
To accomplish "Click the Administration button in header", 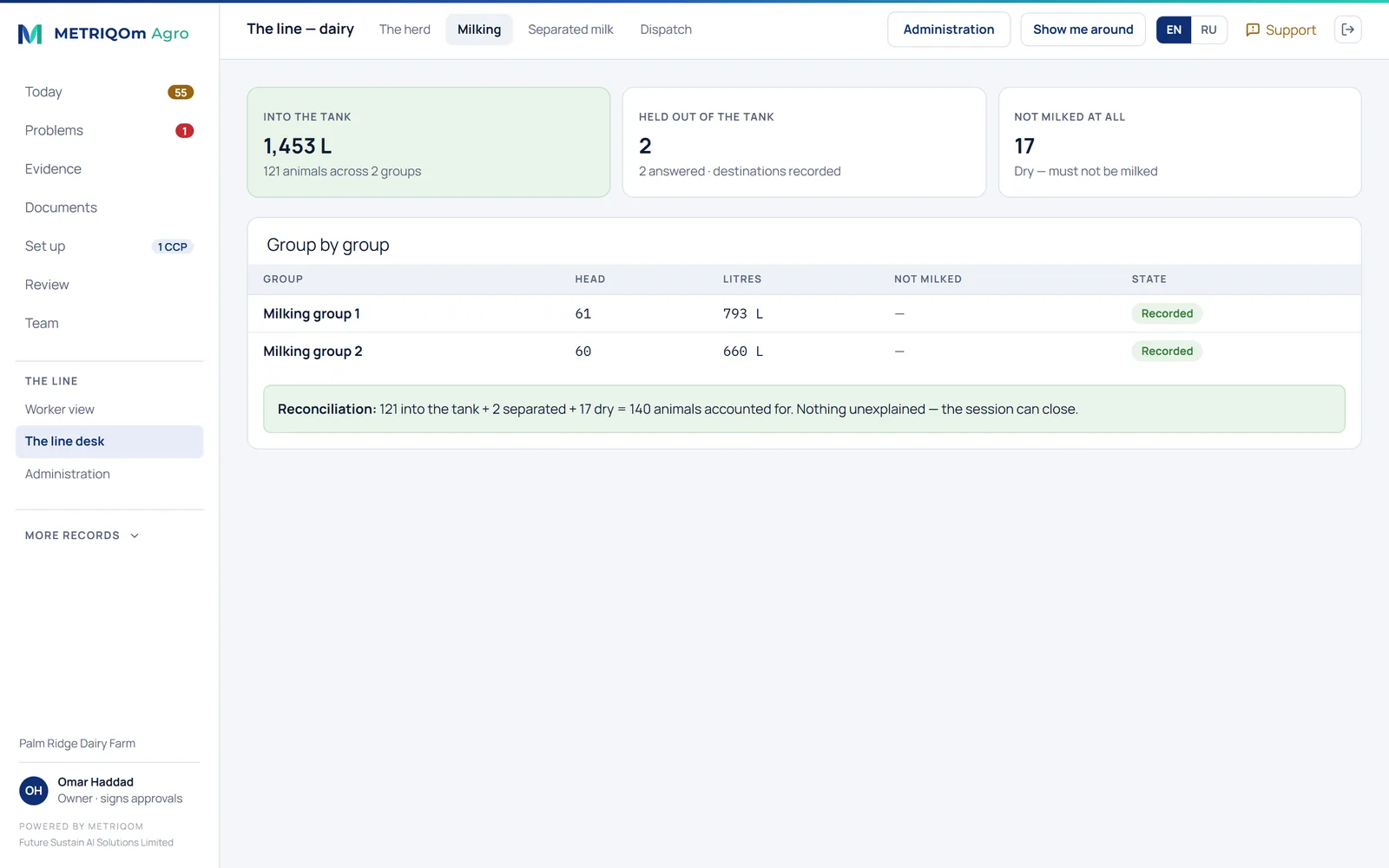I will click(x=949, y=30).
